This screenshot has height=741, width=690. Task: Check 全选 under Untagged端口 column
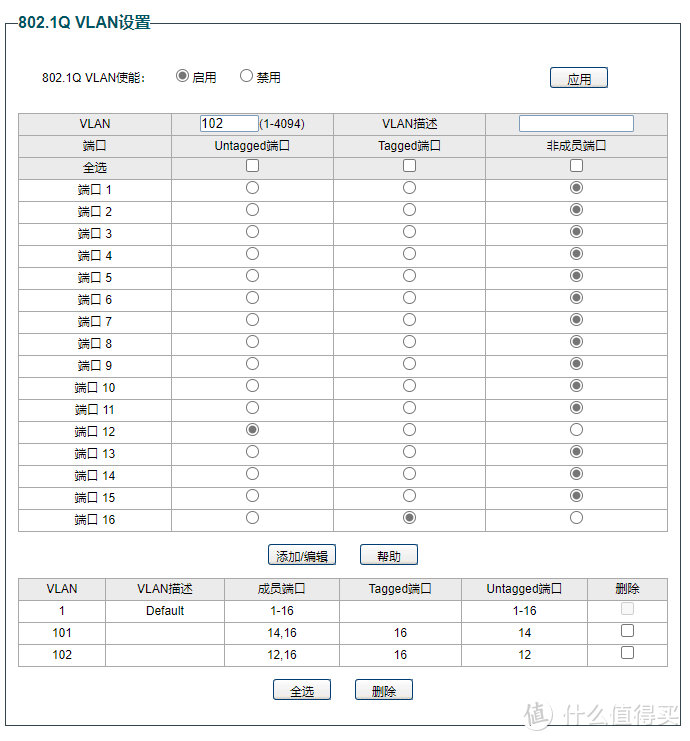tap(252, 165)
